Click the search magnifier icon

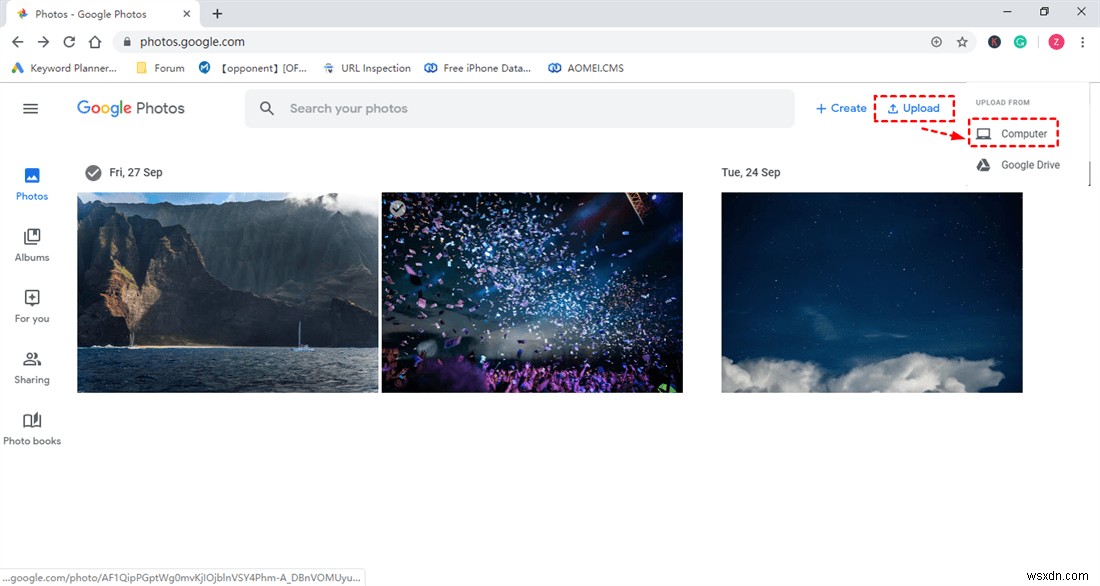(x=267, y=108)
